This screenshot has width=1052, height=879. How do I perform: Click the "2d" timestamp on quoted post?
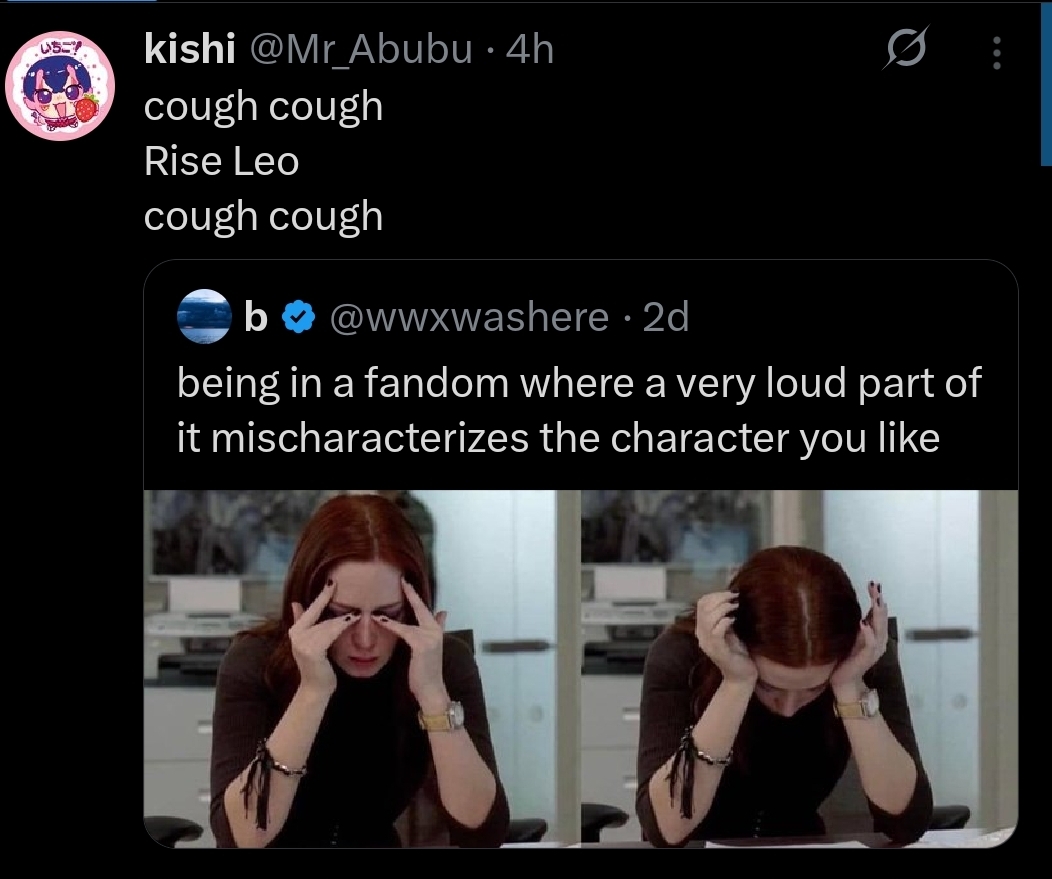click(x=666, y=317)
